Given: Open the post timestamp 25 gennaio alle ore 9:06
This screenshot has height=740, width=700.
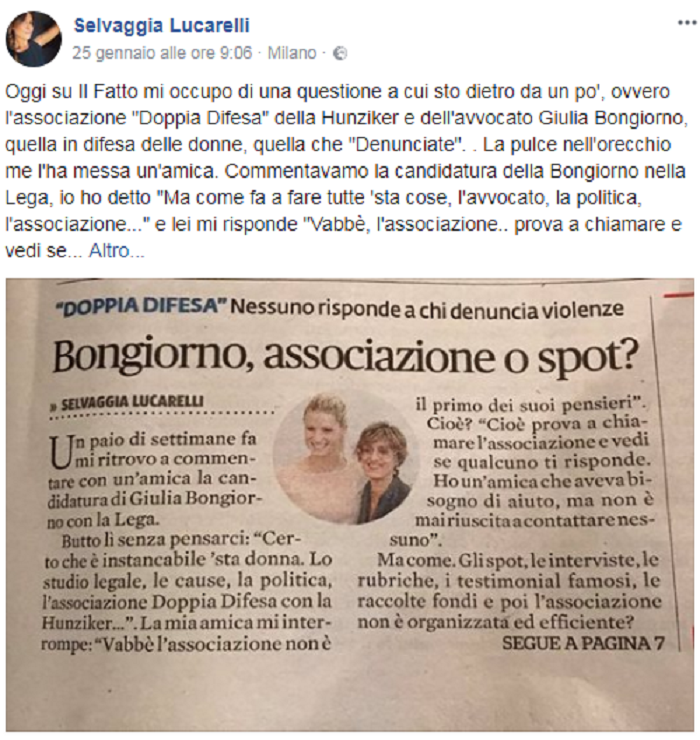Looking at the screenshot, I should [x=162, y=53].
